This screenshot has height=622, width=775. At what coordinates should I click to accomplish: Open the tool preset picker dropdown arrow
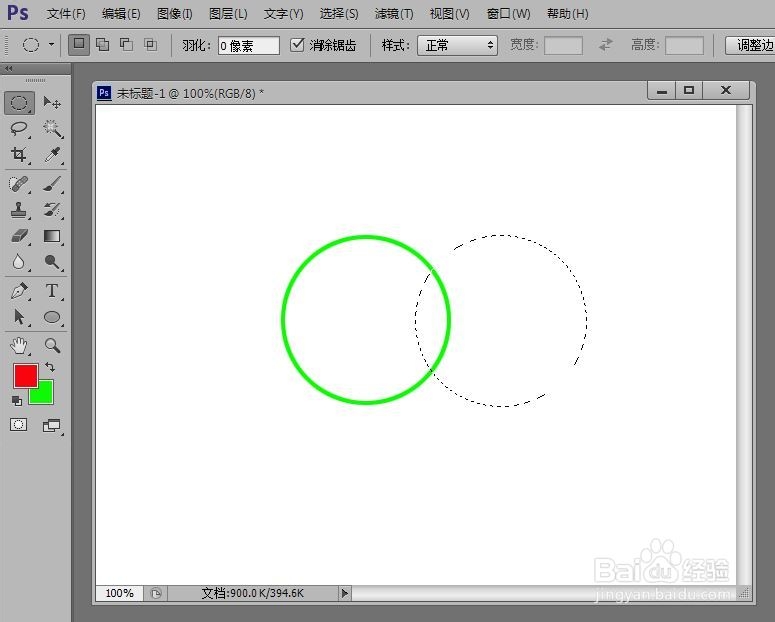tap(51, 44)
